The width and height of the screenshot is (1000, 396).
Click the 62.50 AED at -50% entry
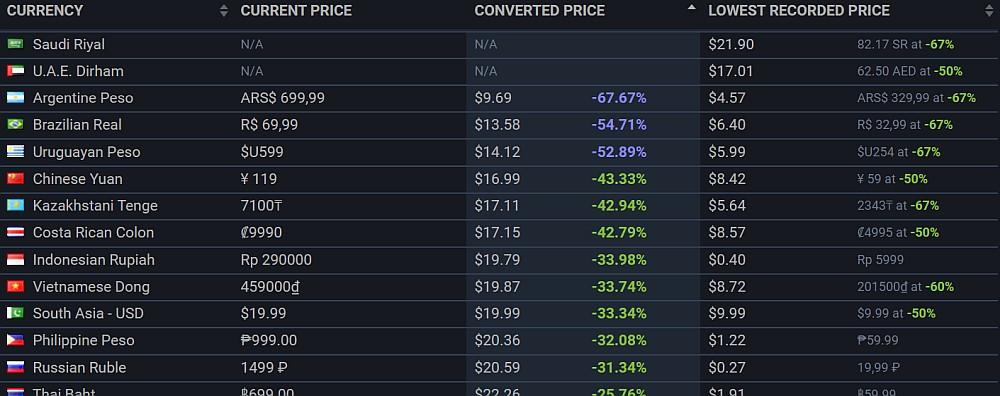(909, 71)
